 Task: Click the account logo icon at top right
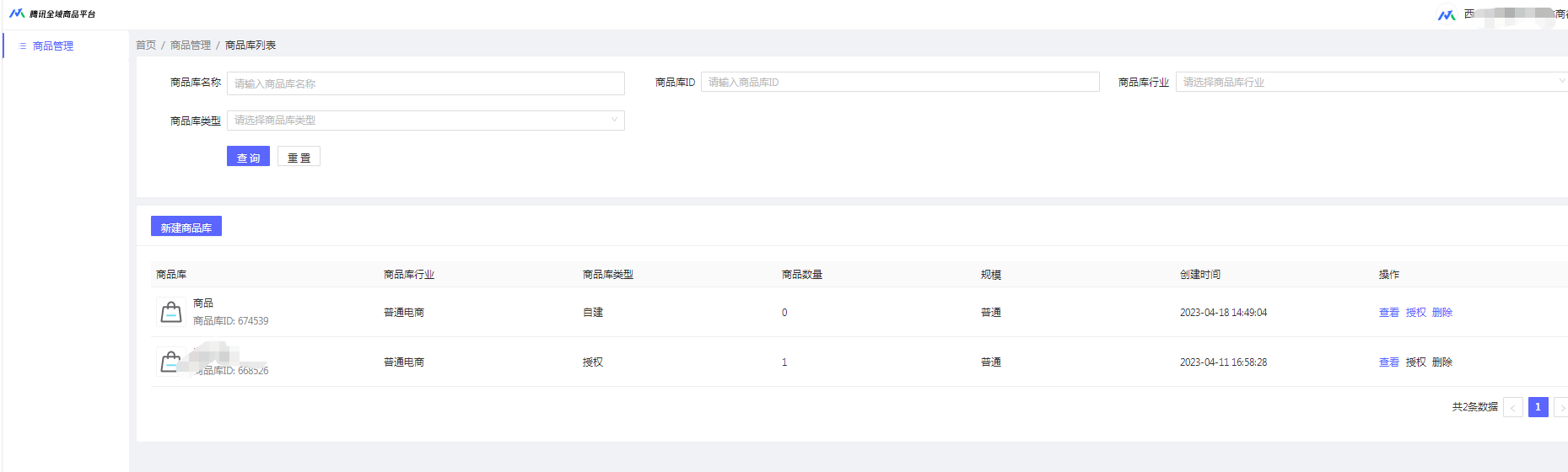(x=1447, y=14)
